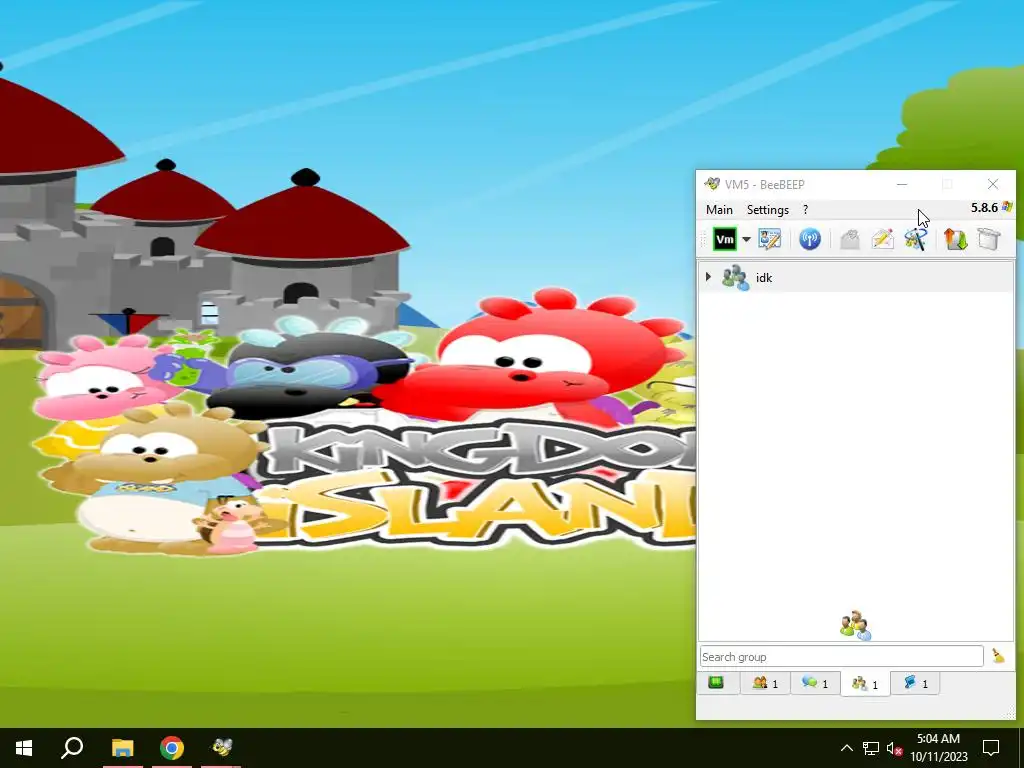Click the grey box icon in toolbar

point(989,239)
